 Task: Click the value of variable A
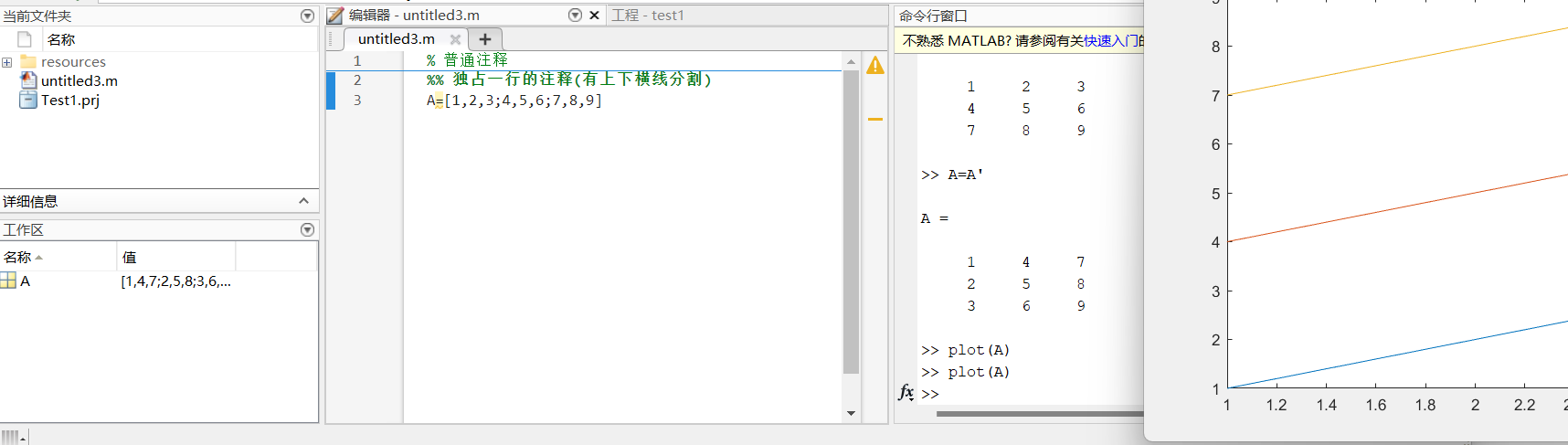[x=175, y=281]
